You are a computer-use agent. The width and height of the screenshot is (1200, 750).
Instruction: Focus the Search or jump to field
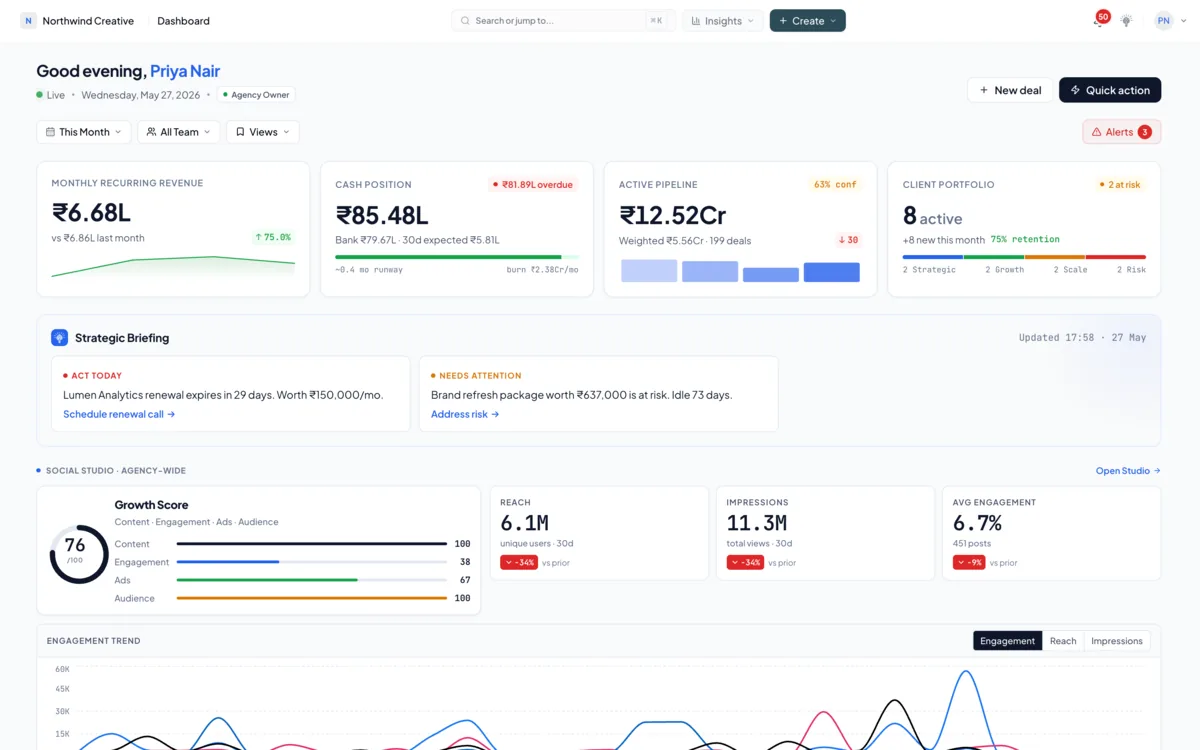tap(564, 21)
